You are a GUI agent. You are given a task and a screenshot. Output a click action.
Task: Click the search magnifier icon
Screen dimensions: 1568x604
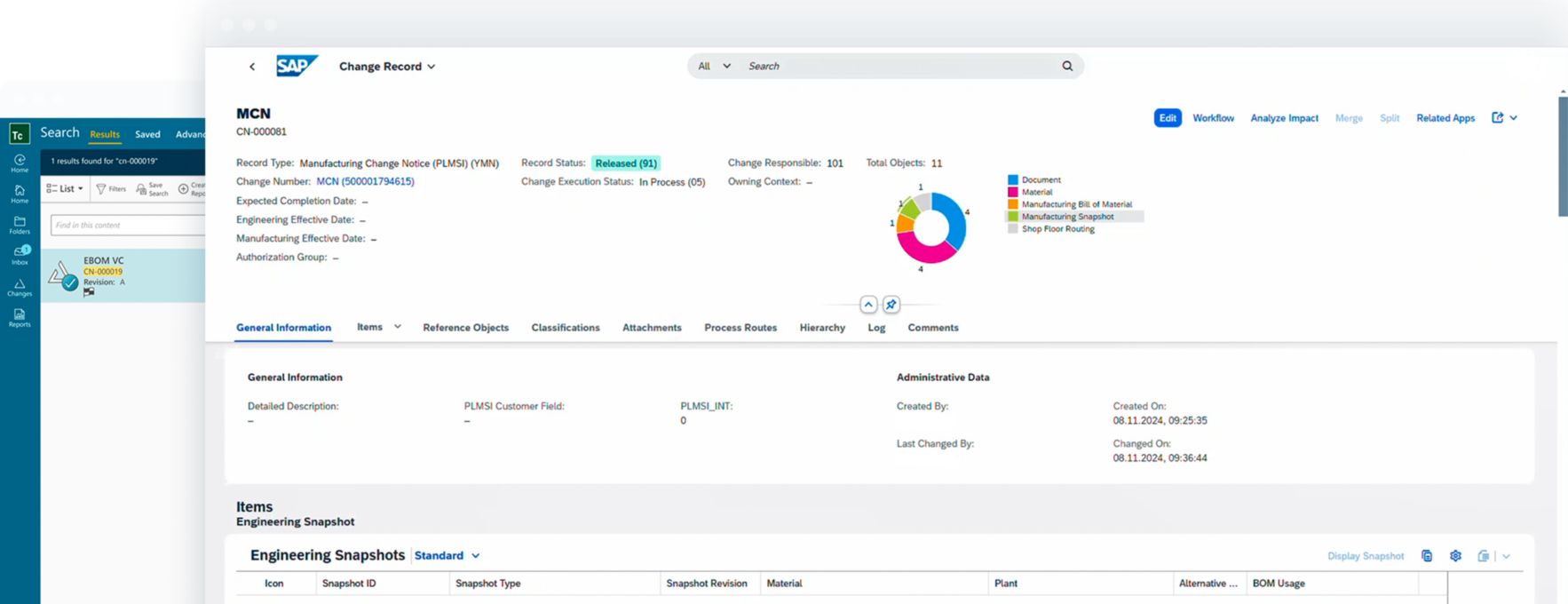point(1067,66)
